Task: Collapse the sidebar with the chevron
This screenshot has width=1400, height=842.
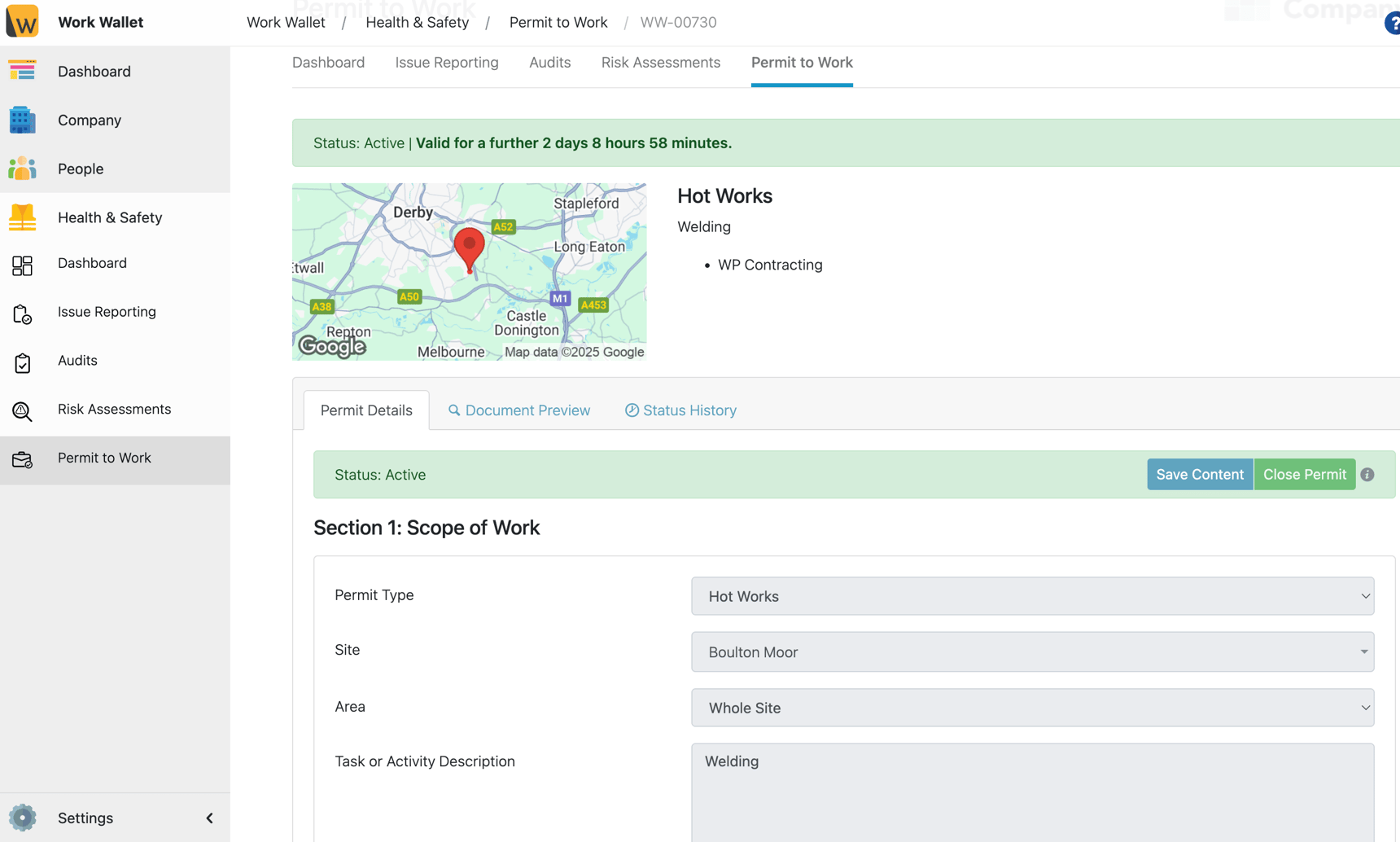Action: pos(209,818)
